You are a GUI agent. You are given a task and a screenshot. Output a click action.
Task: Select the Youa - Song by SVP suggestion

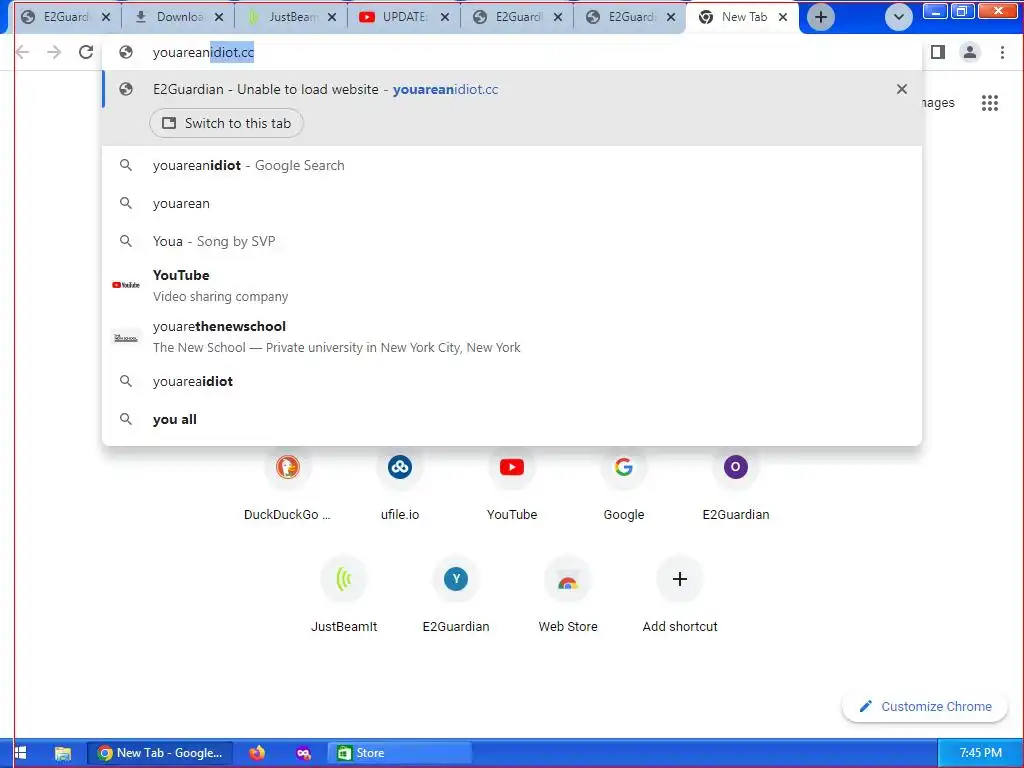pyautogui.click(x=511, y=241)
